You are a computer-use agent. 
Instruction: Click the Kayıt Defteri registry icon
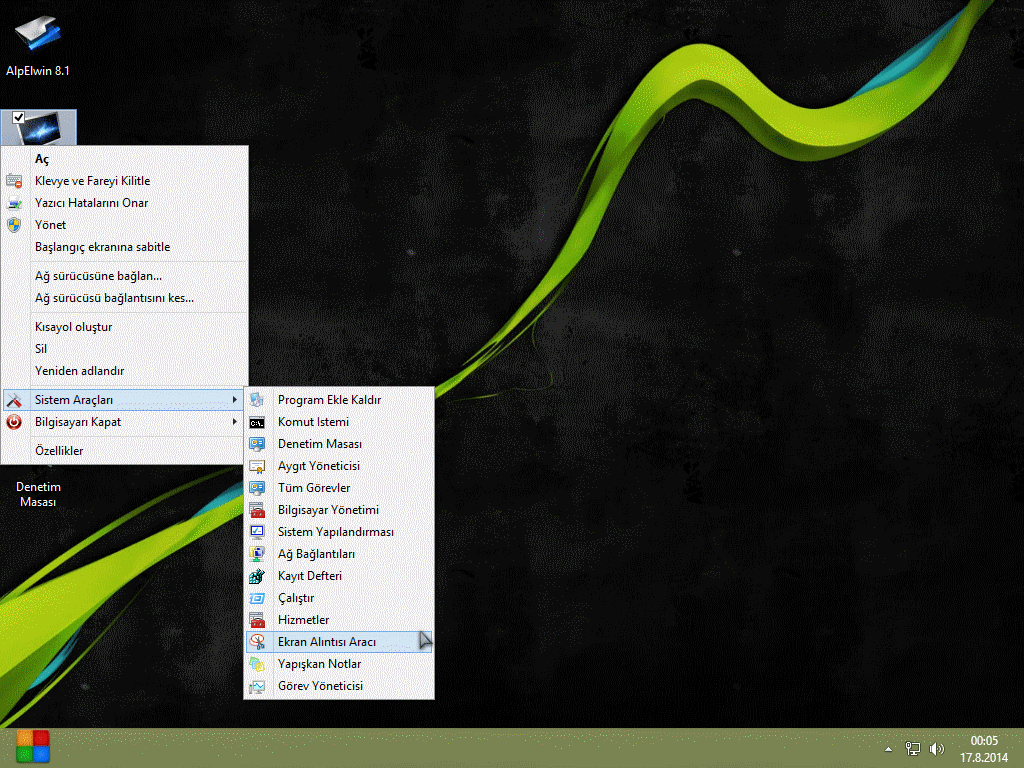tap(257, 576)
